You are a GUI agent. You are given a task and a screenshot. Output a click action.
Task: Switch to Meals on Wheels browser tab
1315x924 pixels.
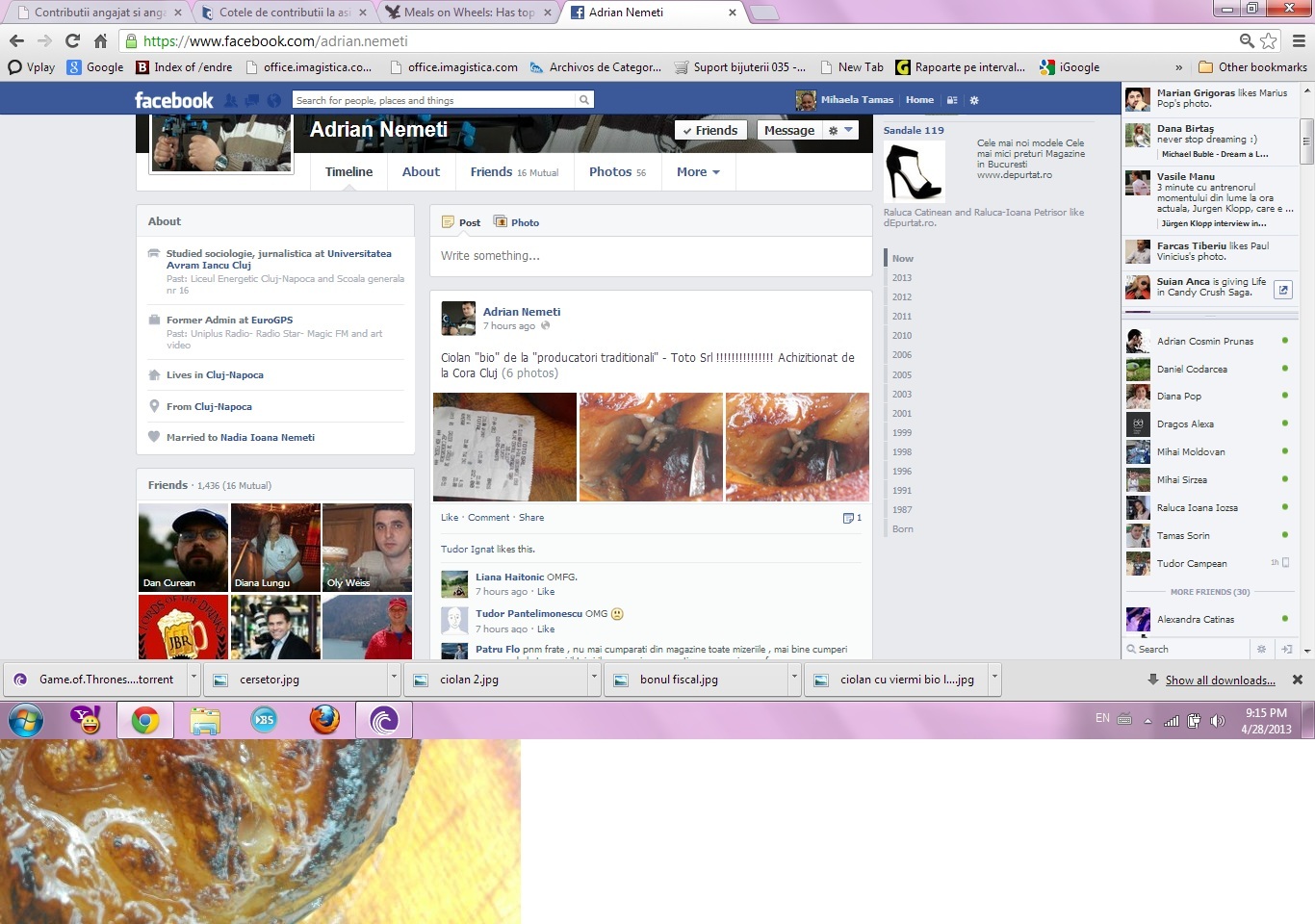(466, 13)
